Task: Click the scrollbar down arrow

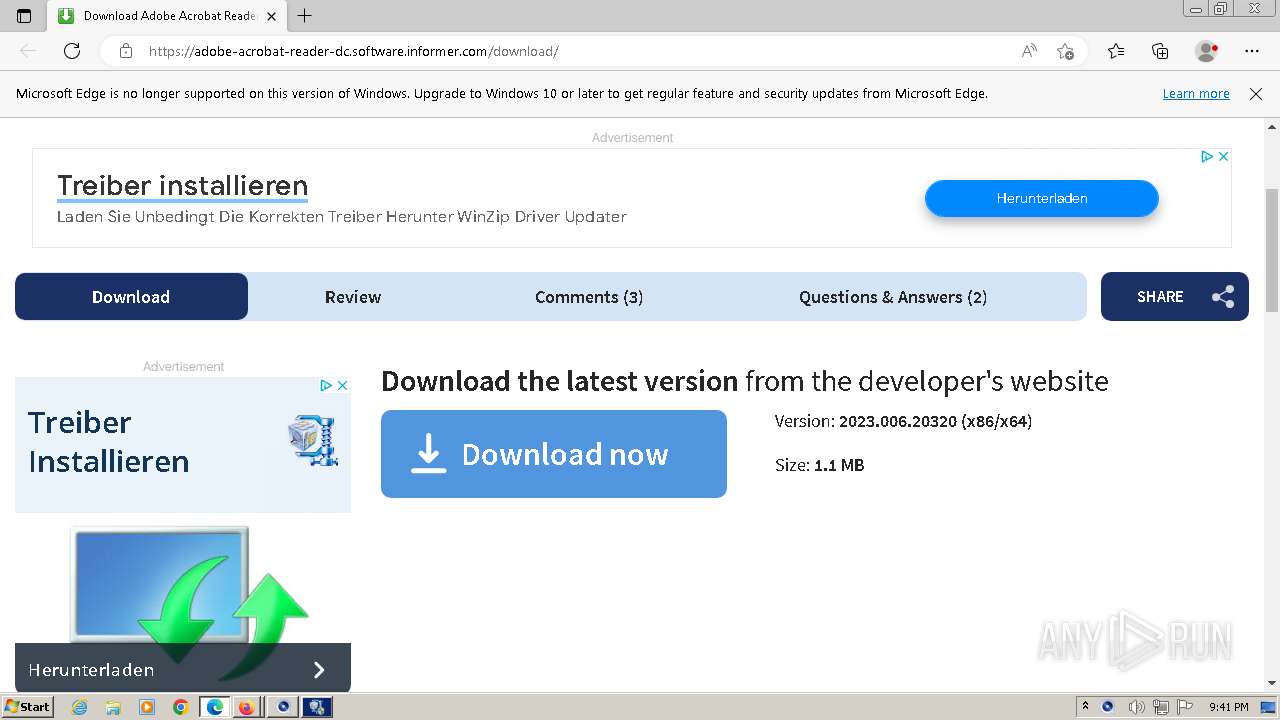Action: coord(1272,683)
